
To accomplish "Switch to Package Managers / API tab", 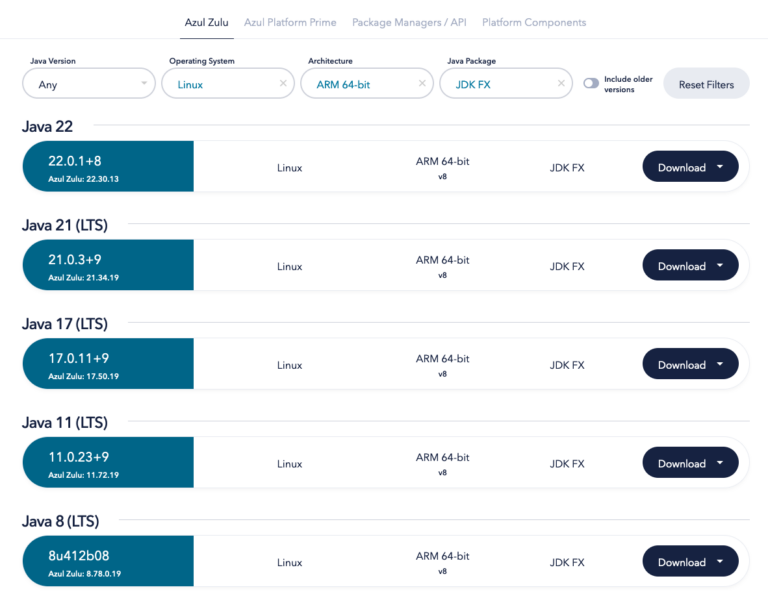I will point(409,22).
